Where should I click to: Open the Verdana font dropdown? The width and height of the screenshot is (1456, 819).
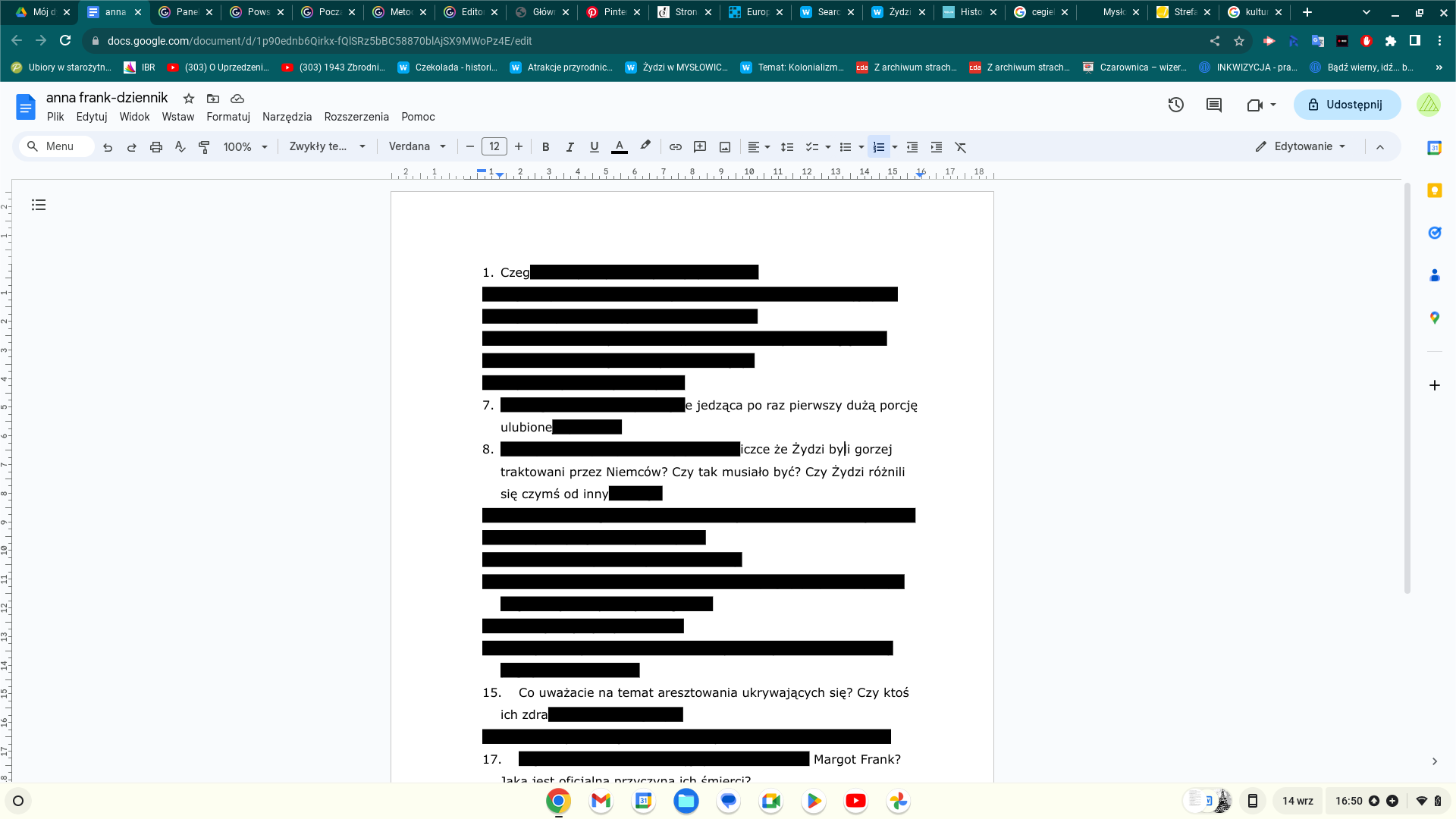[417, 146]
